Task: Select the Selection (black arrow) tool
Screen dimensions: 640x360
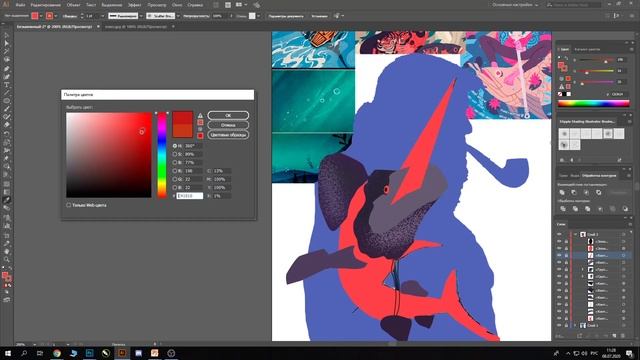Action: [x=7, y=36]
